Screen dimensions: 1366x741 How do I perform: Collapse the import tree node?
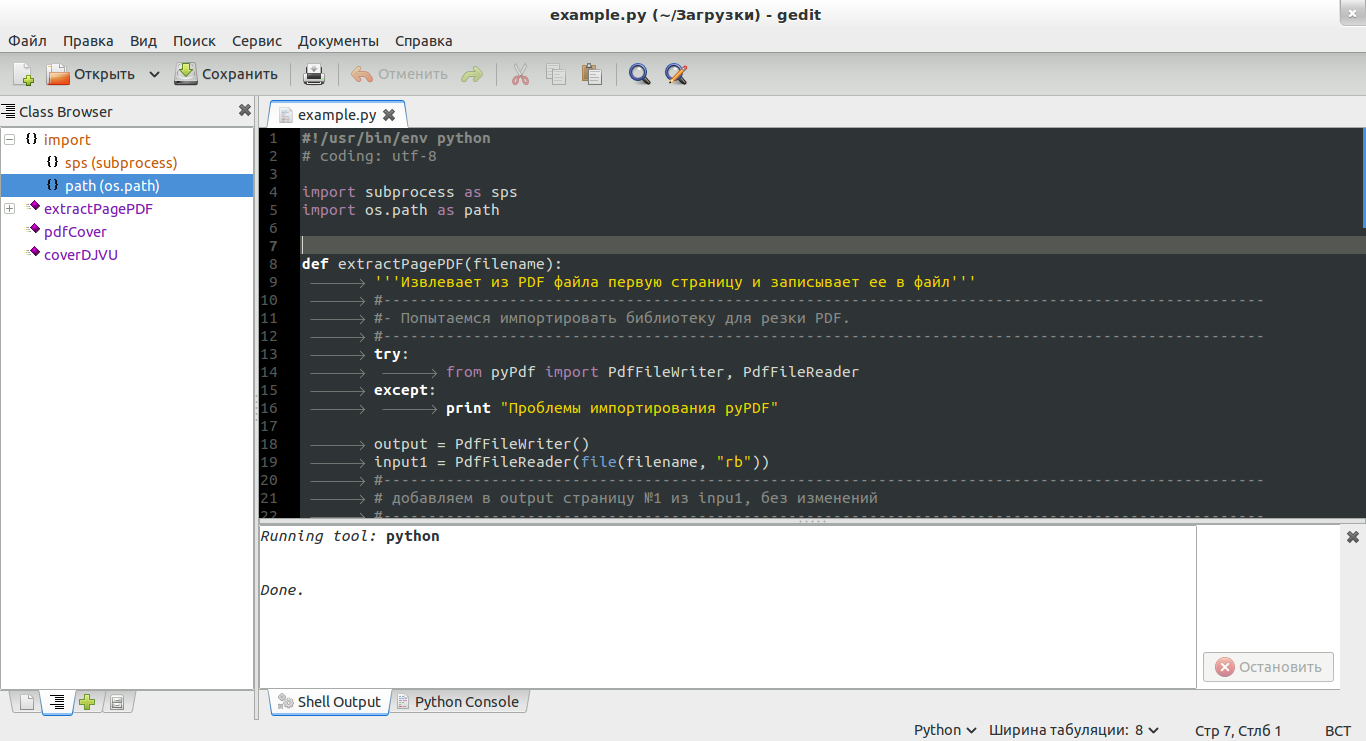[x=10, y=140]
